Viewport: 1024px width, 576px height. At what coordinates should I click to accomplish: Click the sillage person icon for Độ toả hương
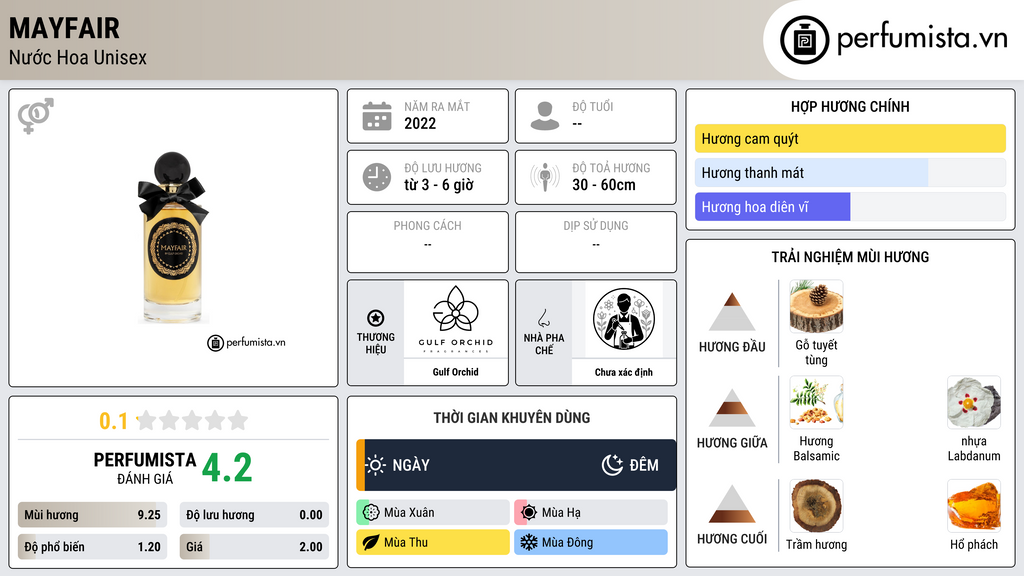545,177
